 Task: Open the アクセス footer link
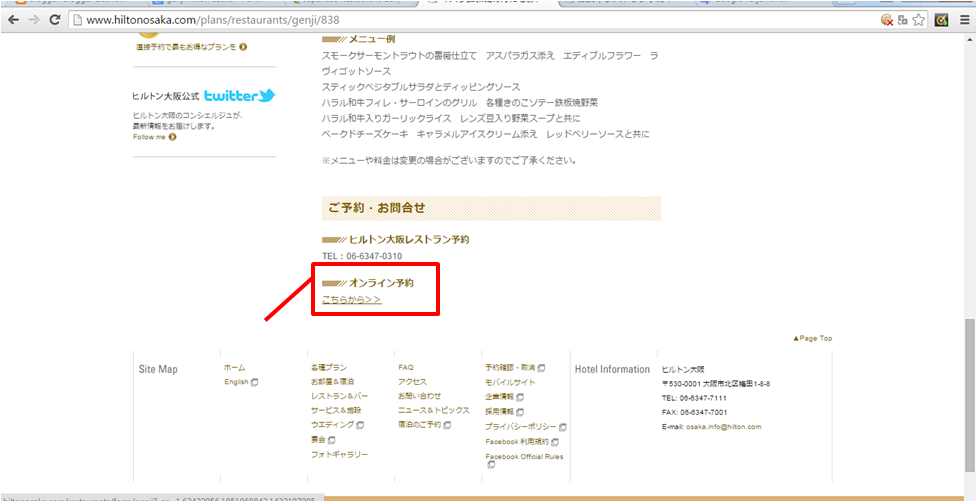pyautogui.click(x=412, y=382)
